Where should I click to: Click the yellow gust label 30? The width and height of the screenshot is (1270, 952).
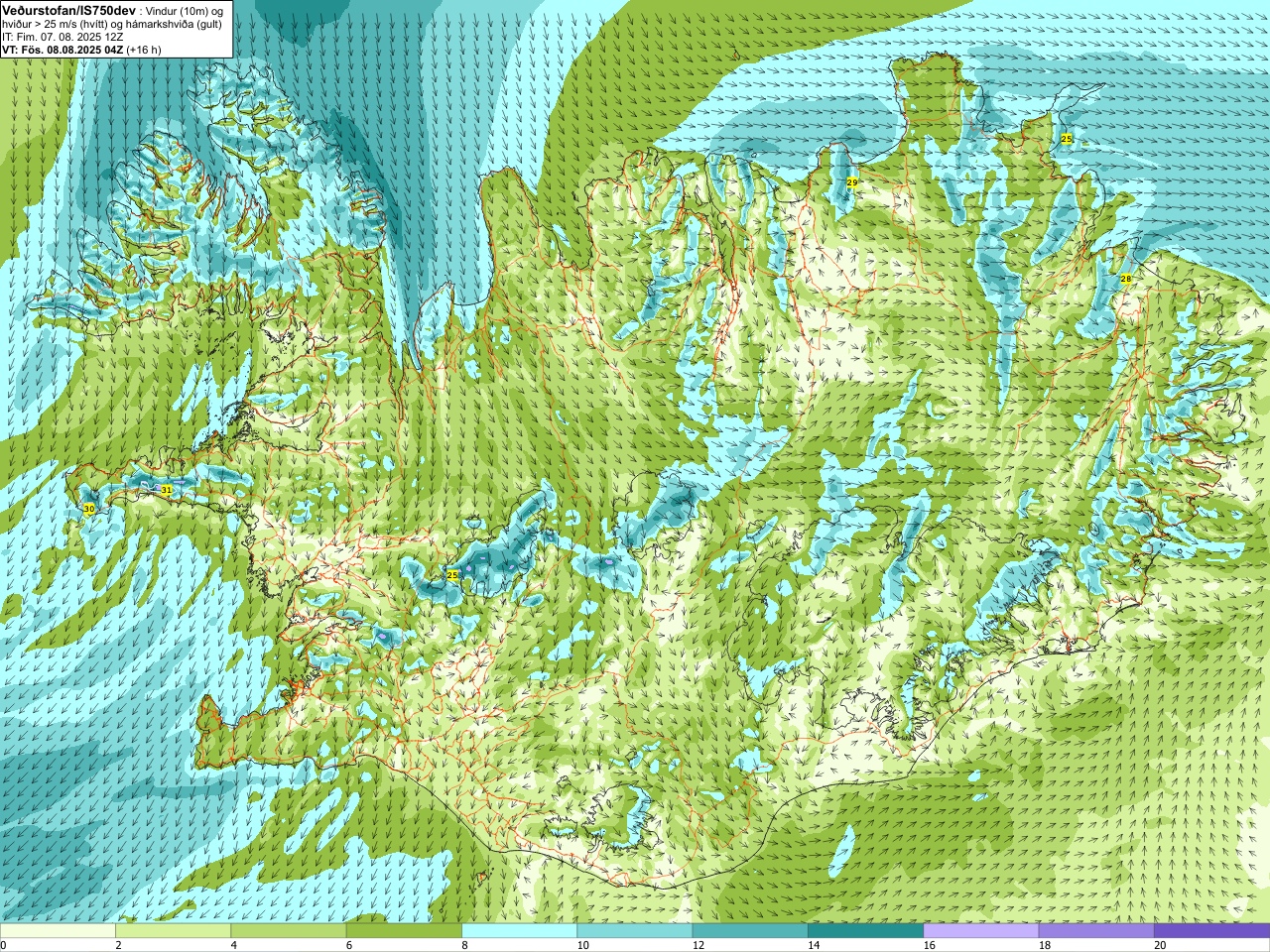point(88,509)
